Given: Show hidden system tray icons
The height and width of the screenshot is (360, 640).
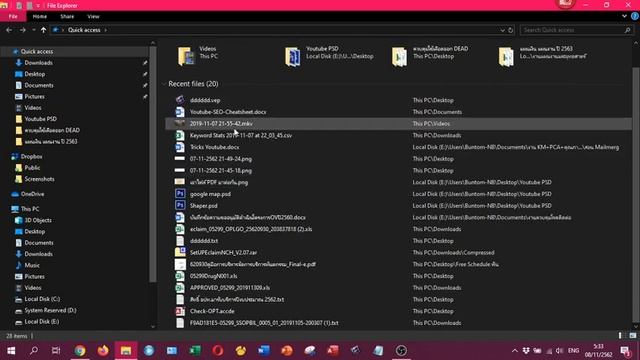Looking at the screenshot, I should (x=515, y=351).
